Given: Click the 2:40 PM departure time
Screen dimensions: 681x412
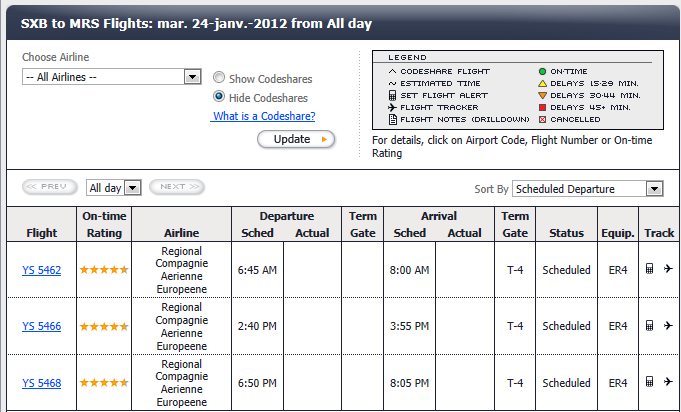Looking at the screenshot, I should coord(257,326).
